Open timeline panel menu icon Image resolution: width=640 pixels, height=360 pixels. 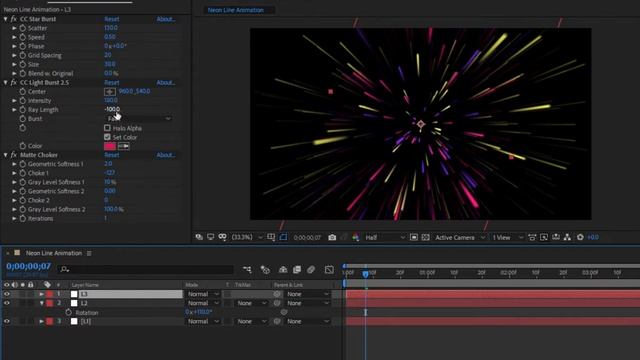point(89,253)
